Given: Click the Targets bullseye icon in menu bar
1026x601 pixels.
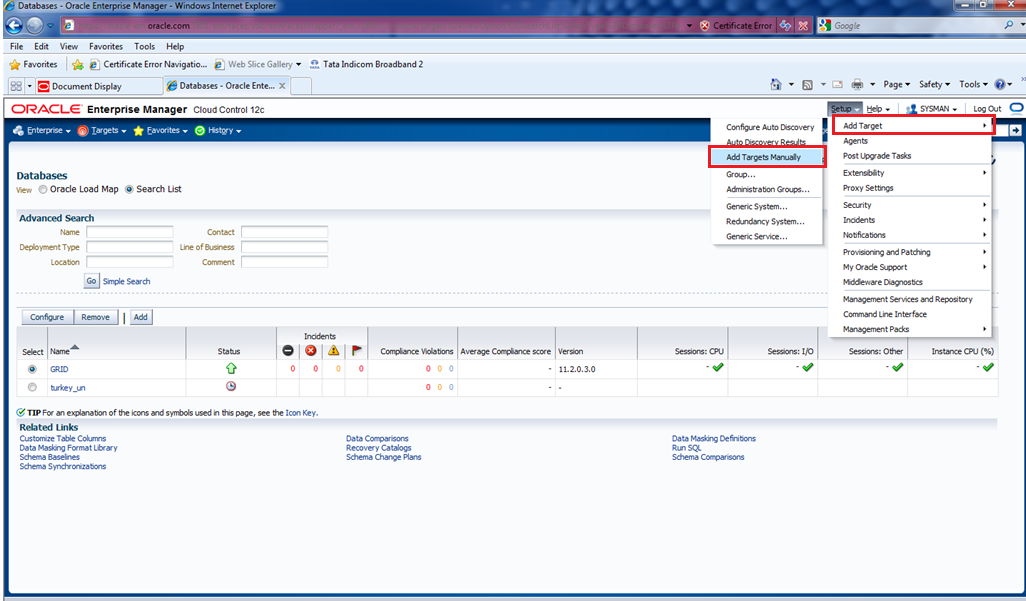Looking at the screenshot, I should point(83,131).
